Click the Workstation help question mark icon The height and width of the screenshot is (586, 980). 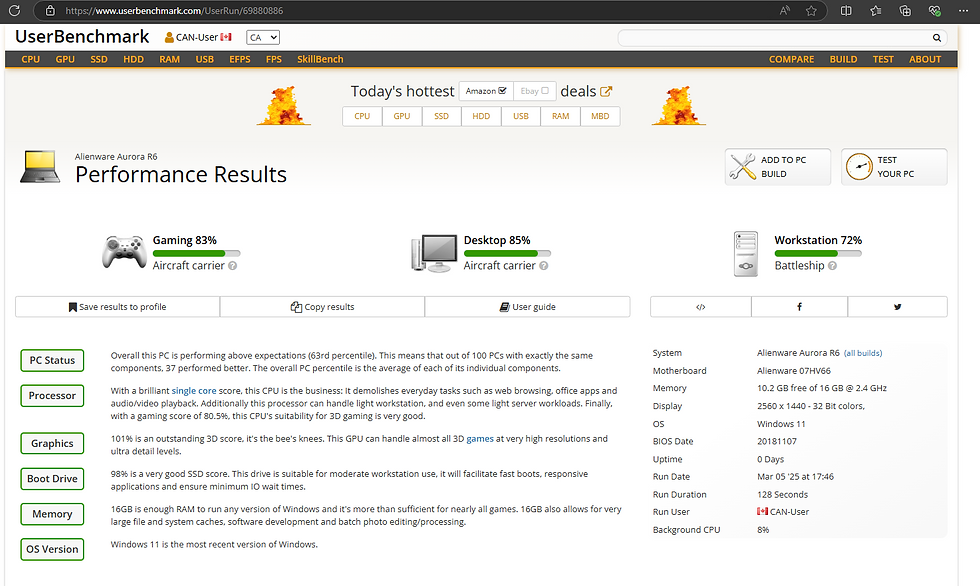[832, 266]
